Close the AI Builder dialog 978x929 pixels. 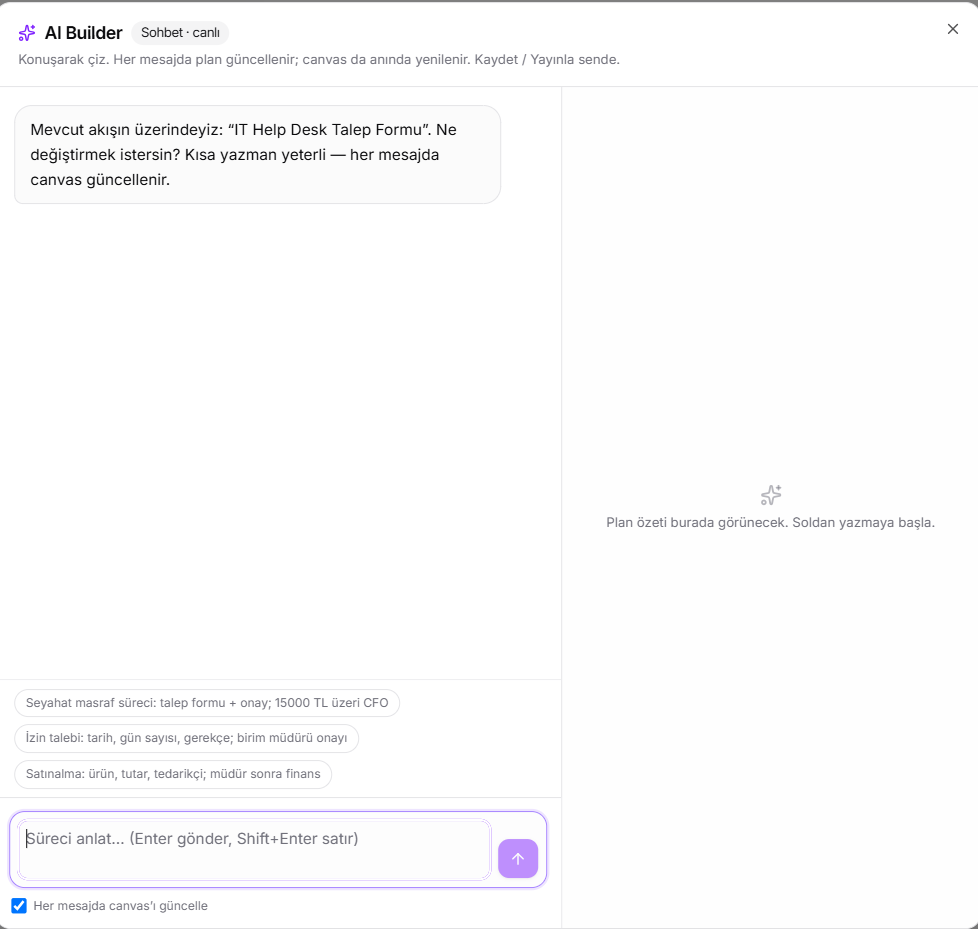tap(952, 29)
